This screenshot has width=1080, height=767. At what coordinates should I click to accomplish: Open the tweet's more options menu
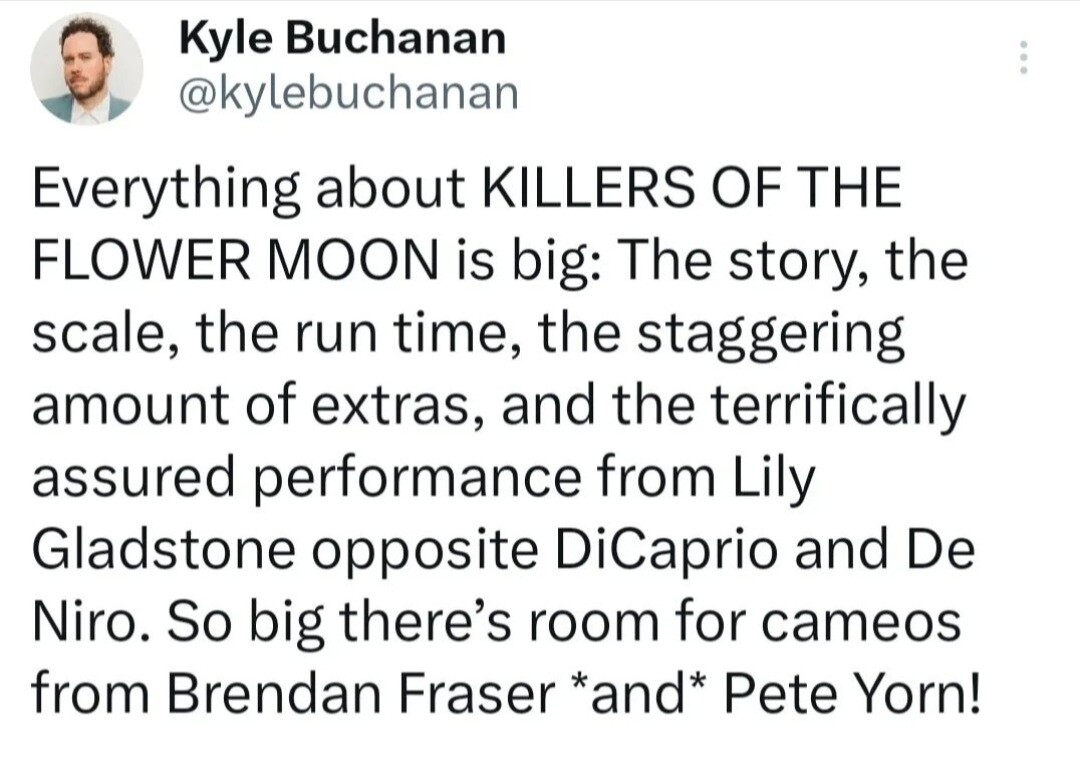pyautogui.click(x=1022, y=58)
